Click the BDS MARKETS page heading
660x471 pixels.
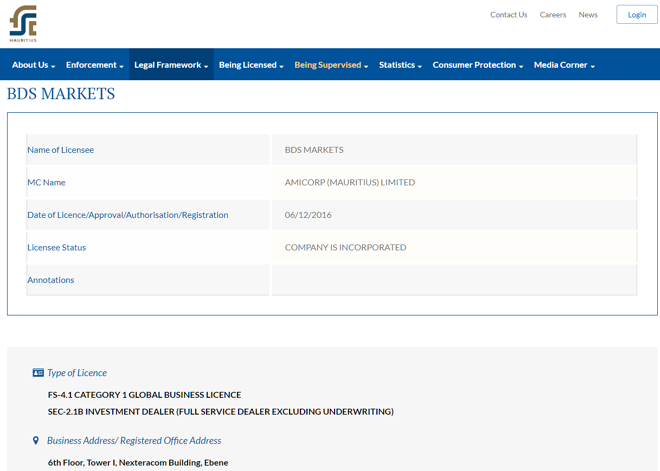pyautogui.click(x=61, y=93)
